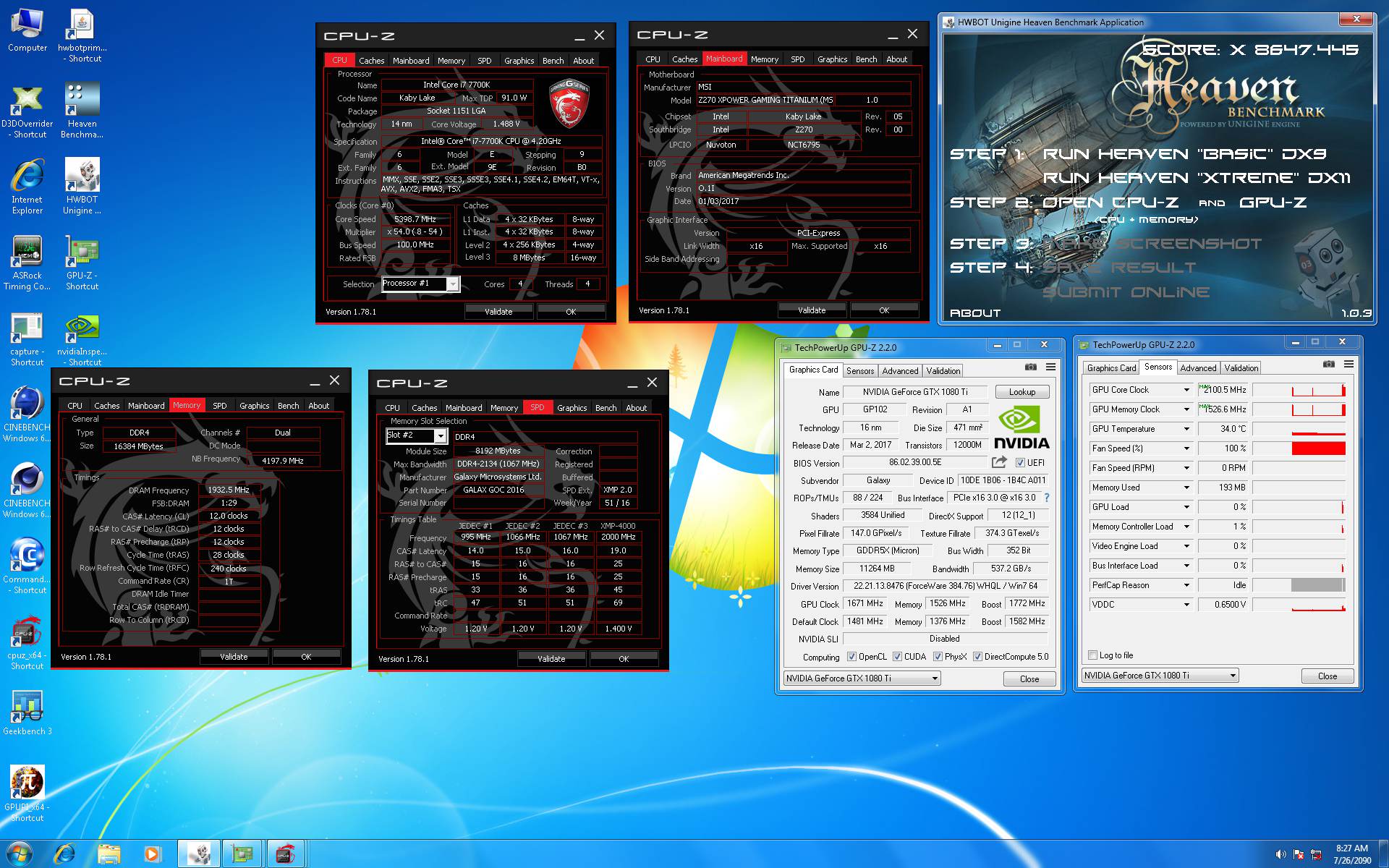Open GPUPI x64 shortcut icon

(x=27, y=794)
